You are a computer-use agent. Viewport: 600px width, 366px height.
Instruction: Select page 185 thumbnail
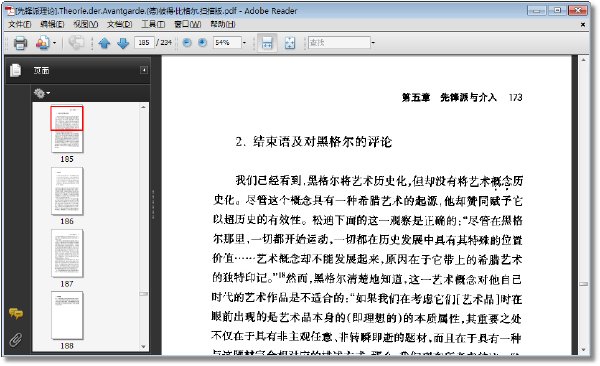67,129
